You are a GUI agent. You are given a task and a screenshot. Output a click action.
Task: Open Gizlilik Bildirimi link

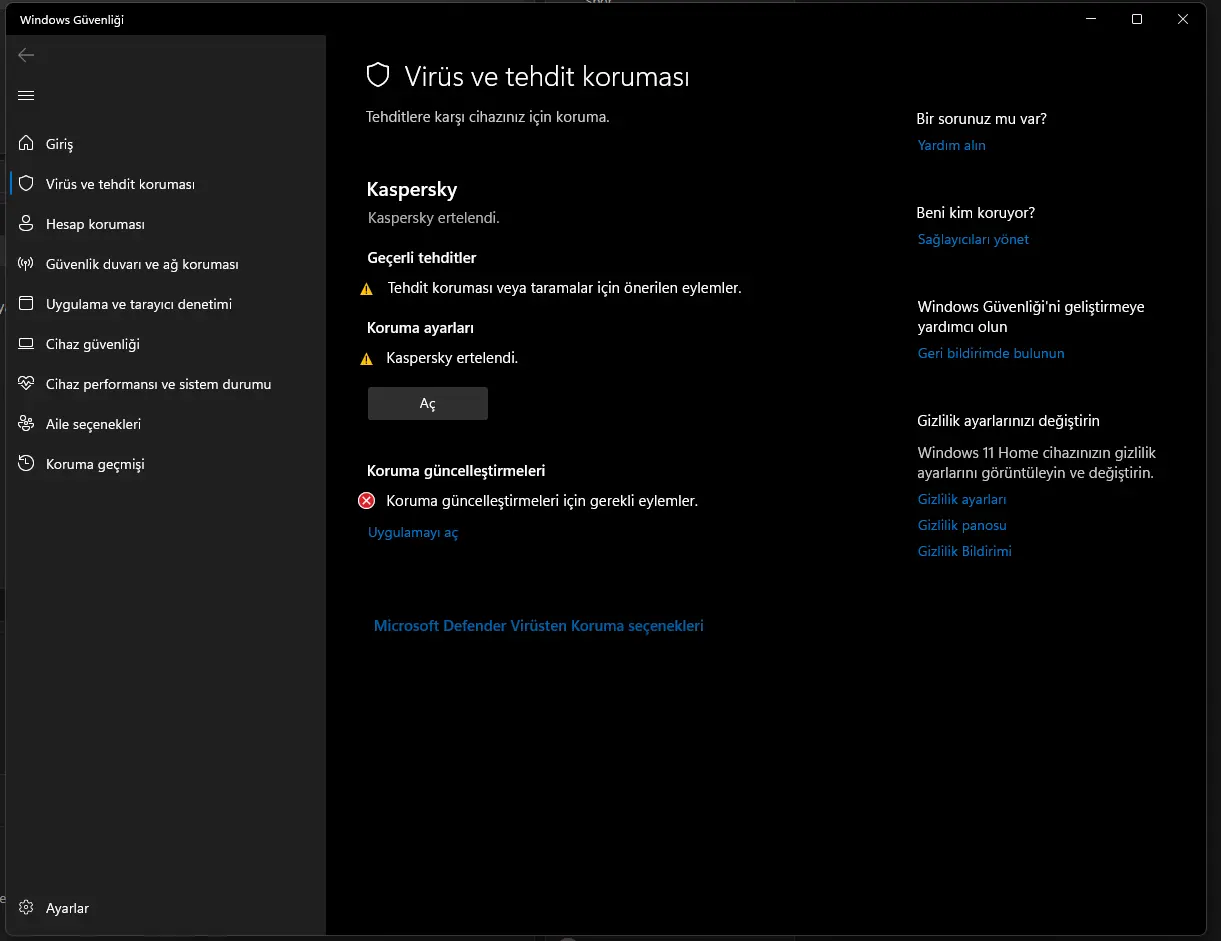965,551
